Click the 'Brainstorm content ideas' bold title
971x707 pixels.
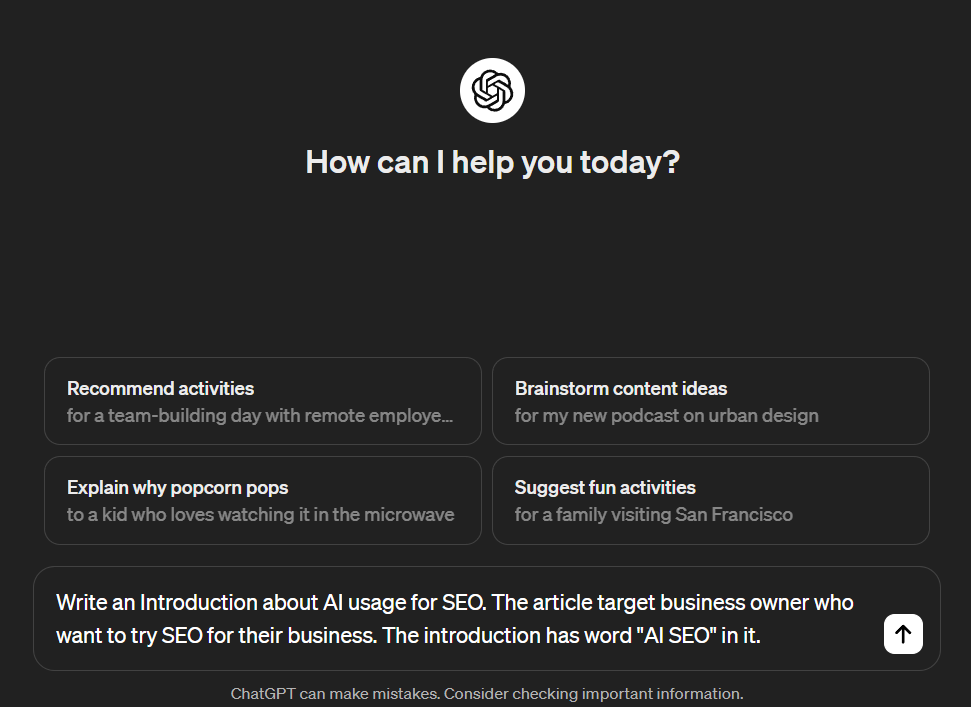point(620,388)
